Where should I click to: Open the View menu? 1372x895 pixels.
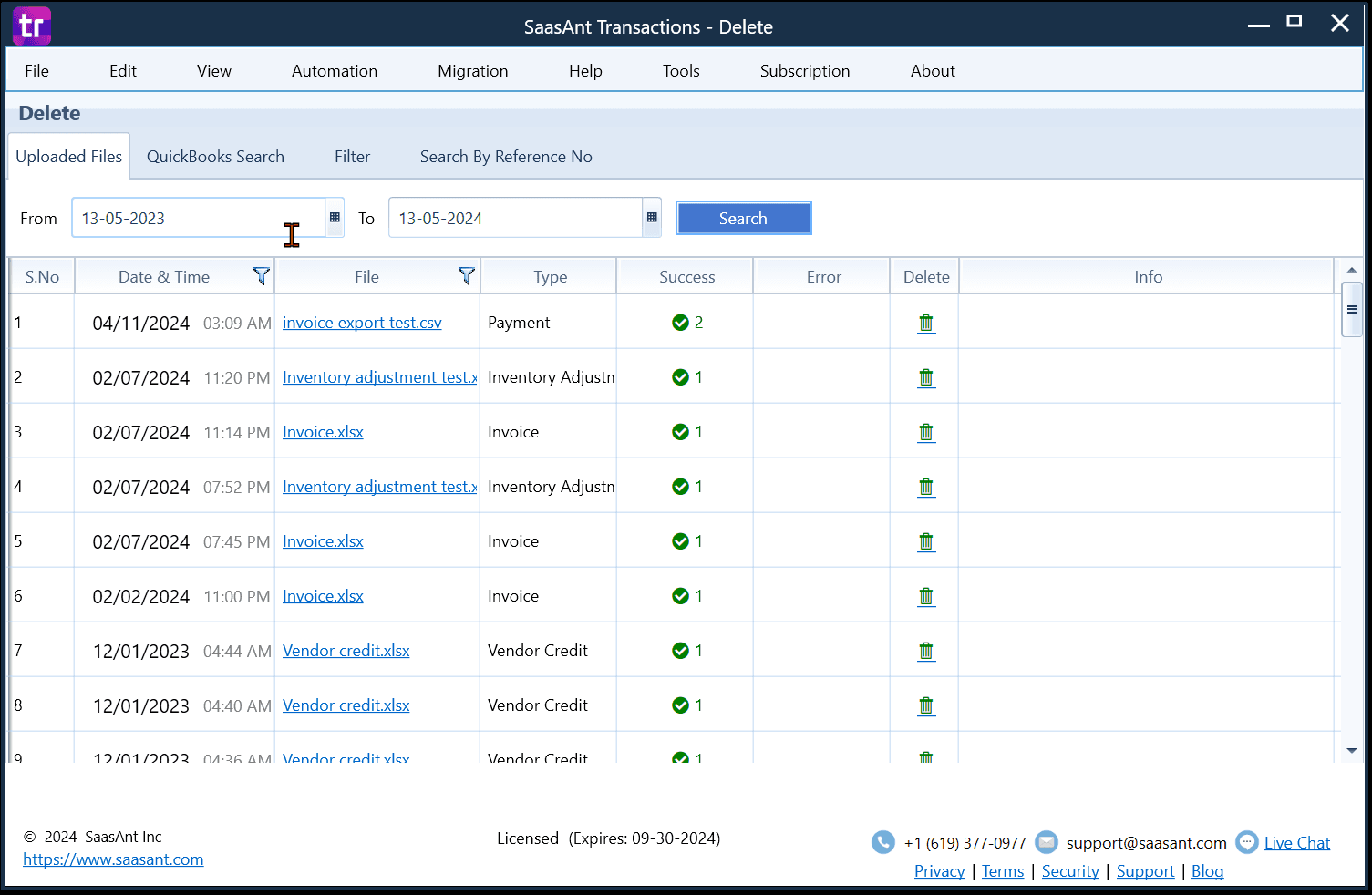coord(214,71)
